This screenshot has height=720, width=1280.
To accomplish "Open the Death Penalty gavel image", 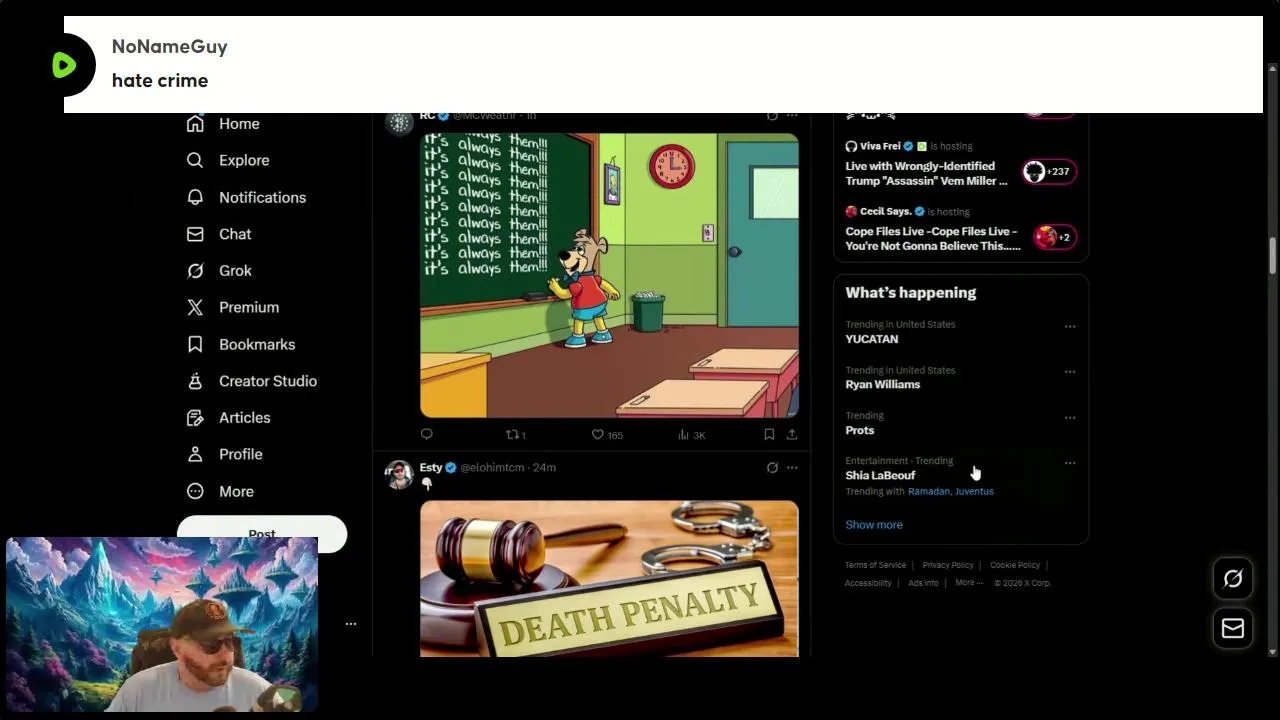I will click(x=609, y=579).
